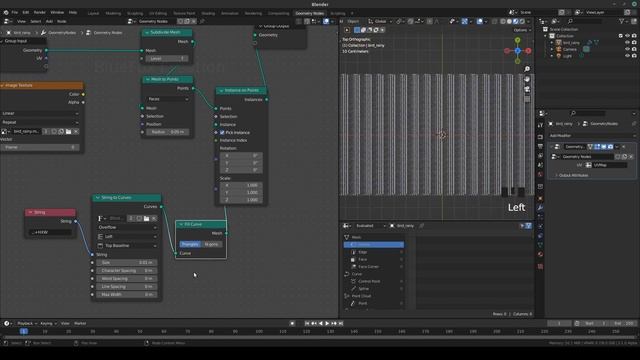
Task: Toggle the Pick Instance checkbox
Action: point(222,132)
